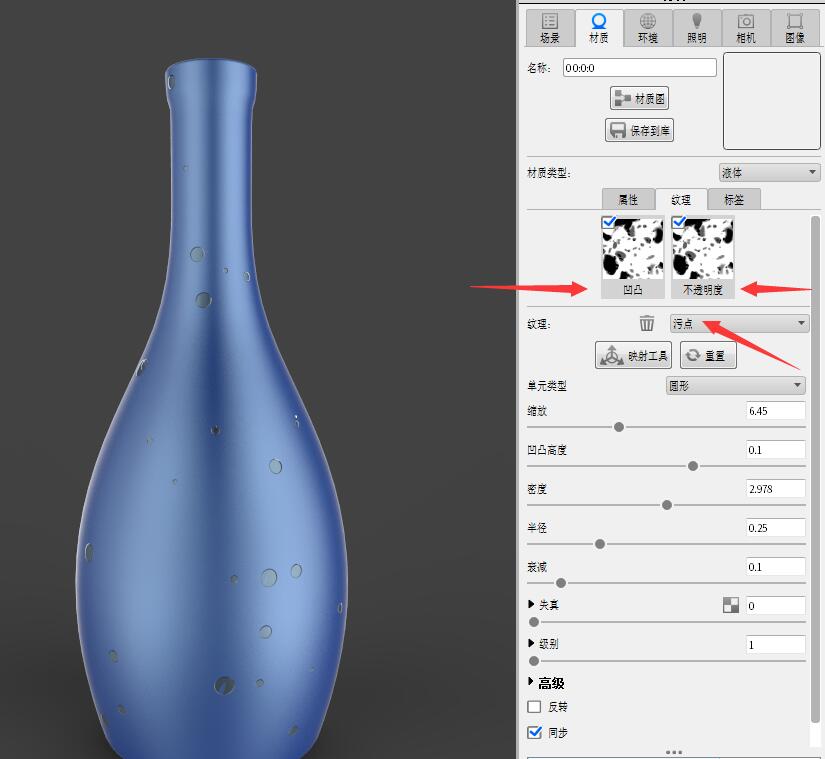Click the 映射工具 mapping tool button
The height and width of the screenshot is (759, 825).
(633, 355)
